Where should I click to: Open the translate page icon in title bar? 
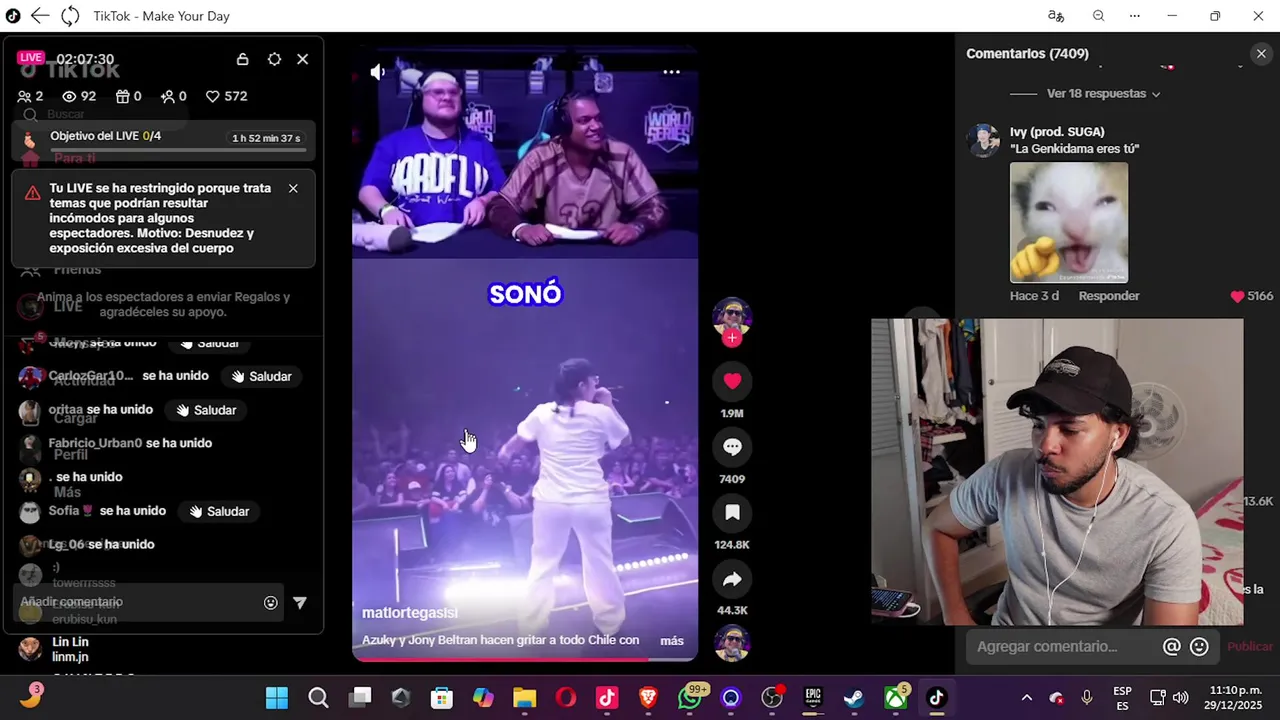pyautogui.click(x=1056, y=16)
